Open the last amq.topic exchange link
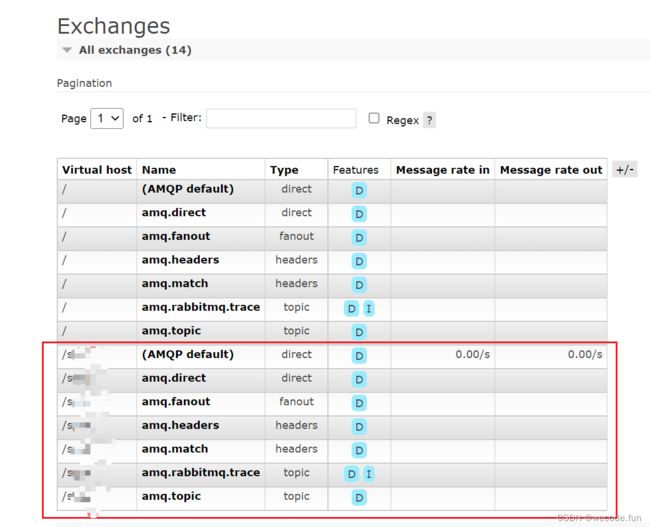The height and width of the screenshot is (527, 650). click(x=171, y=496)
